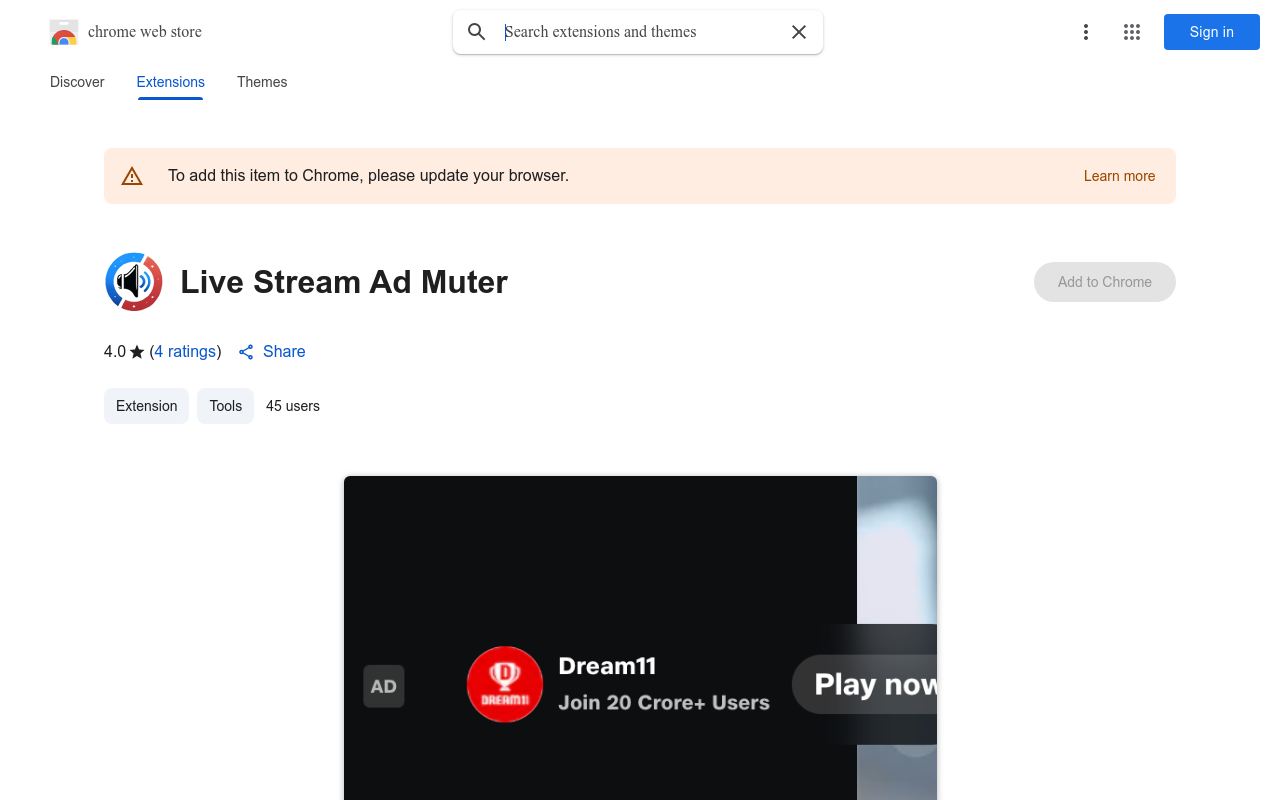Open the Google apps grid
1280x800 pixels.
point(1132,32)
